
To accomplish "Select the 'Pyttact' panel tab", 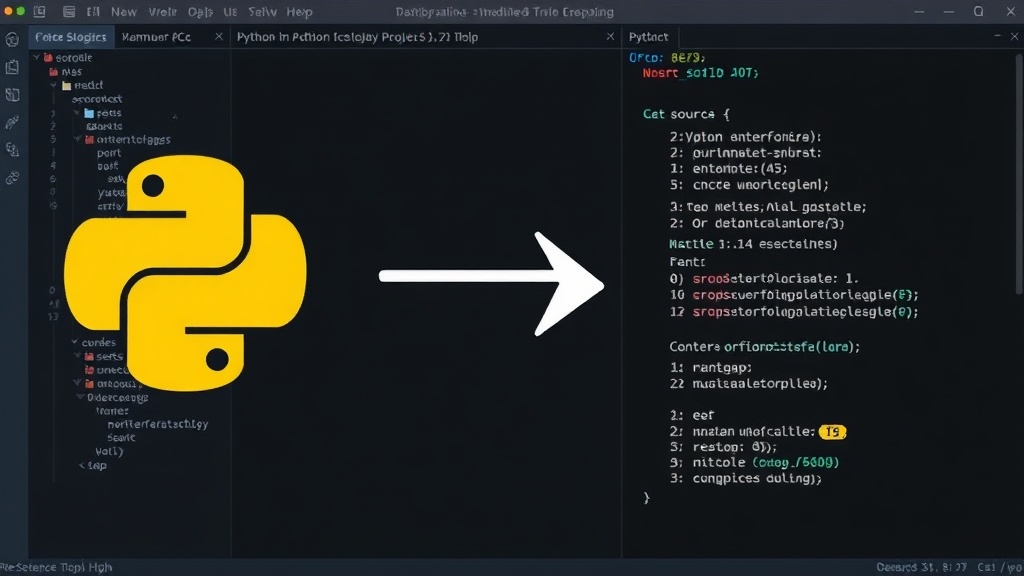I will point(648,37).
